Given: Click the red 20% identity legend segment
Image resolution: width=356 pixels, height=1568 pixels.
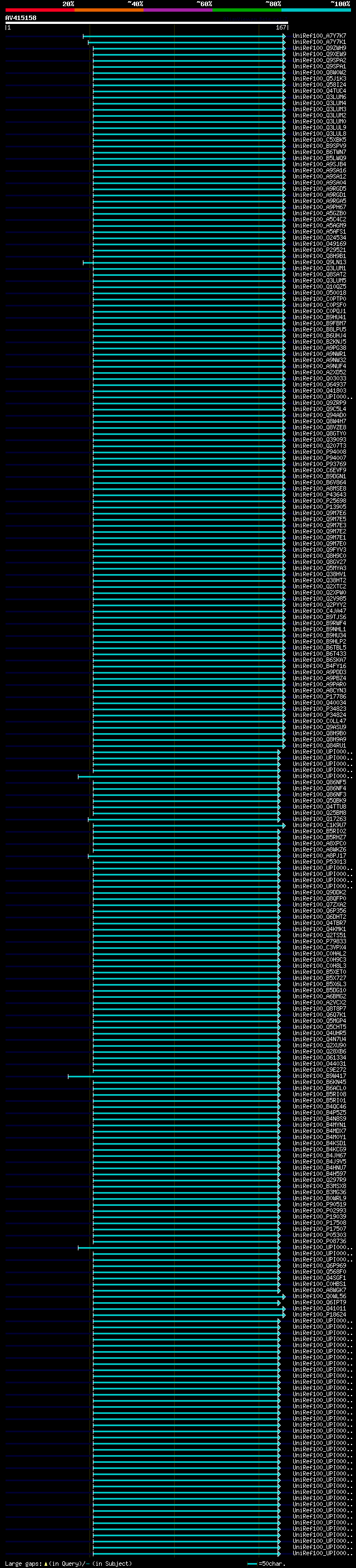Looking at the screenshot, I should (x=39, y=10).
